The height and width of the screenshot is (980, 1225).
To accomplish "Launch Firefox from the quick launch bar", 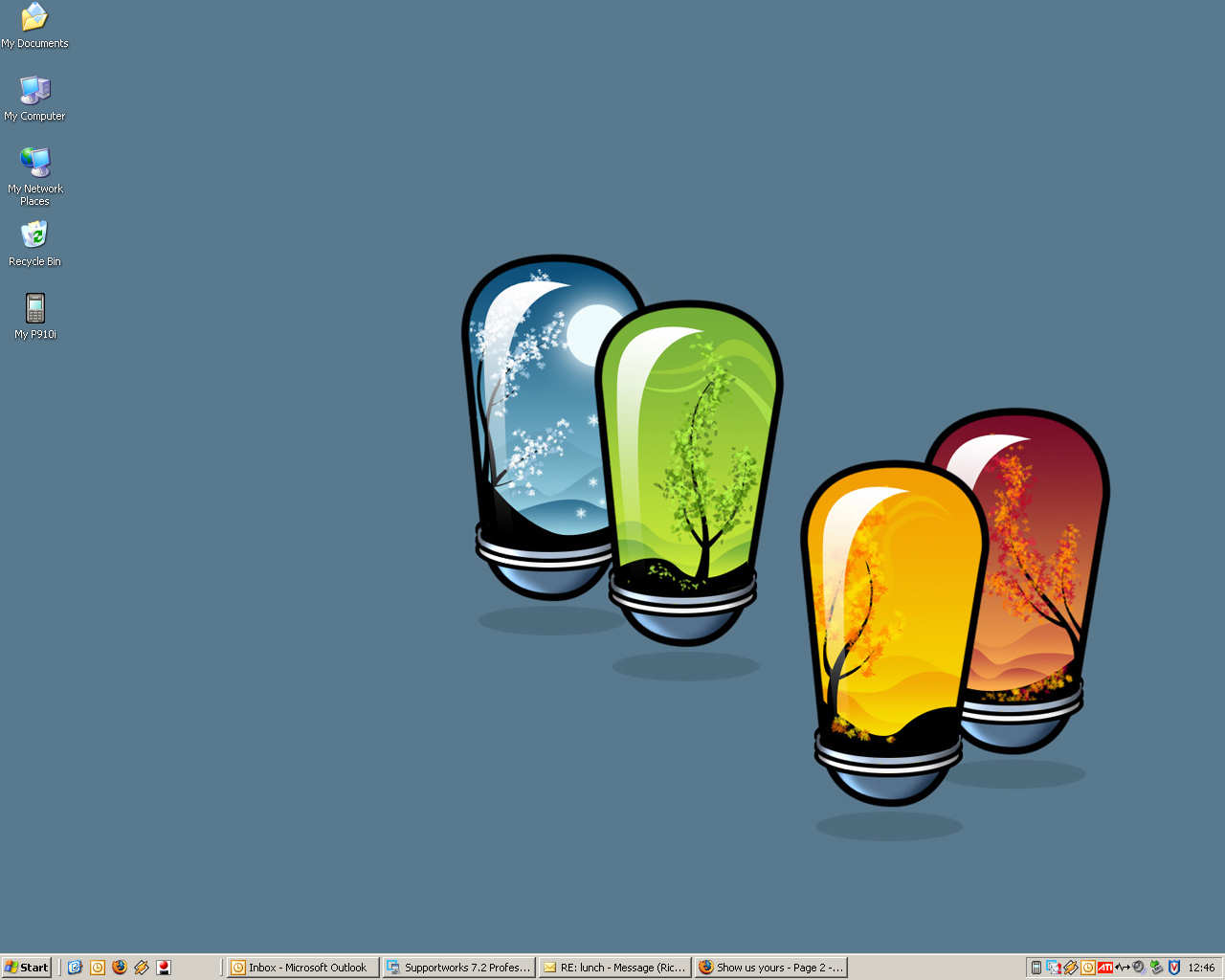I will [119, 968].
